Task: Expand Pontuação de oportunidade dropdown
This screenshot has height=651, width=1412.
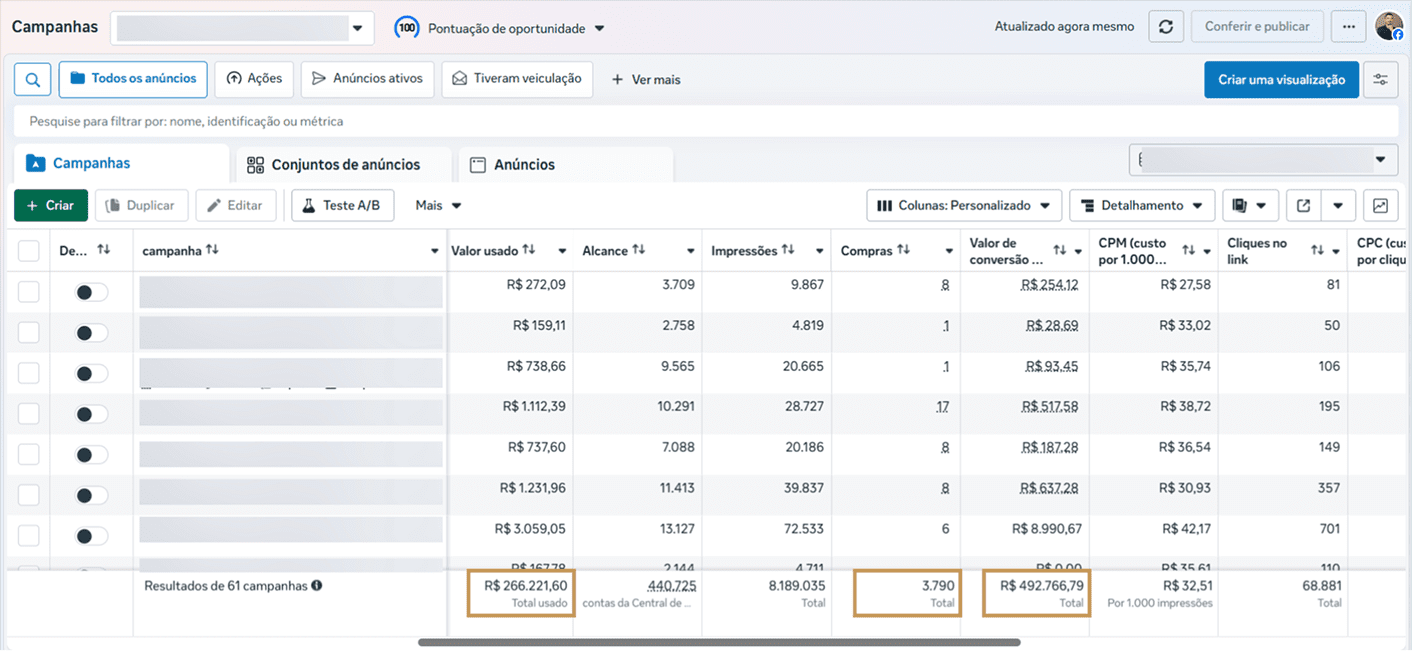Action: 500,28
